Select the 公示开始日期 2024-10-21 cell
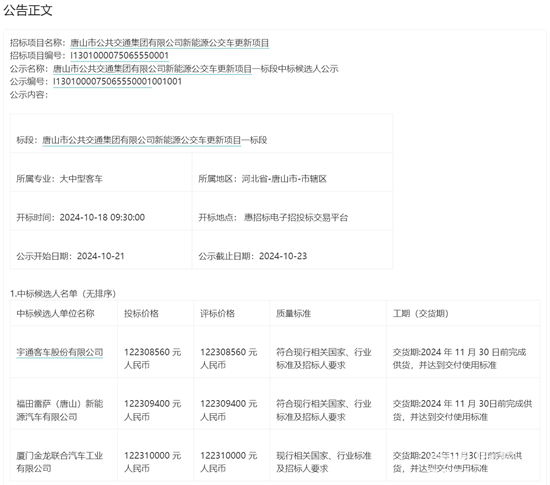The width and height of the screenshot is (550, 485). click(x=101, y=250)
